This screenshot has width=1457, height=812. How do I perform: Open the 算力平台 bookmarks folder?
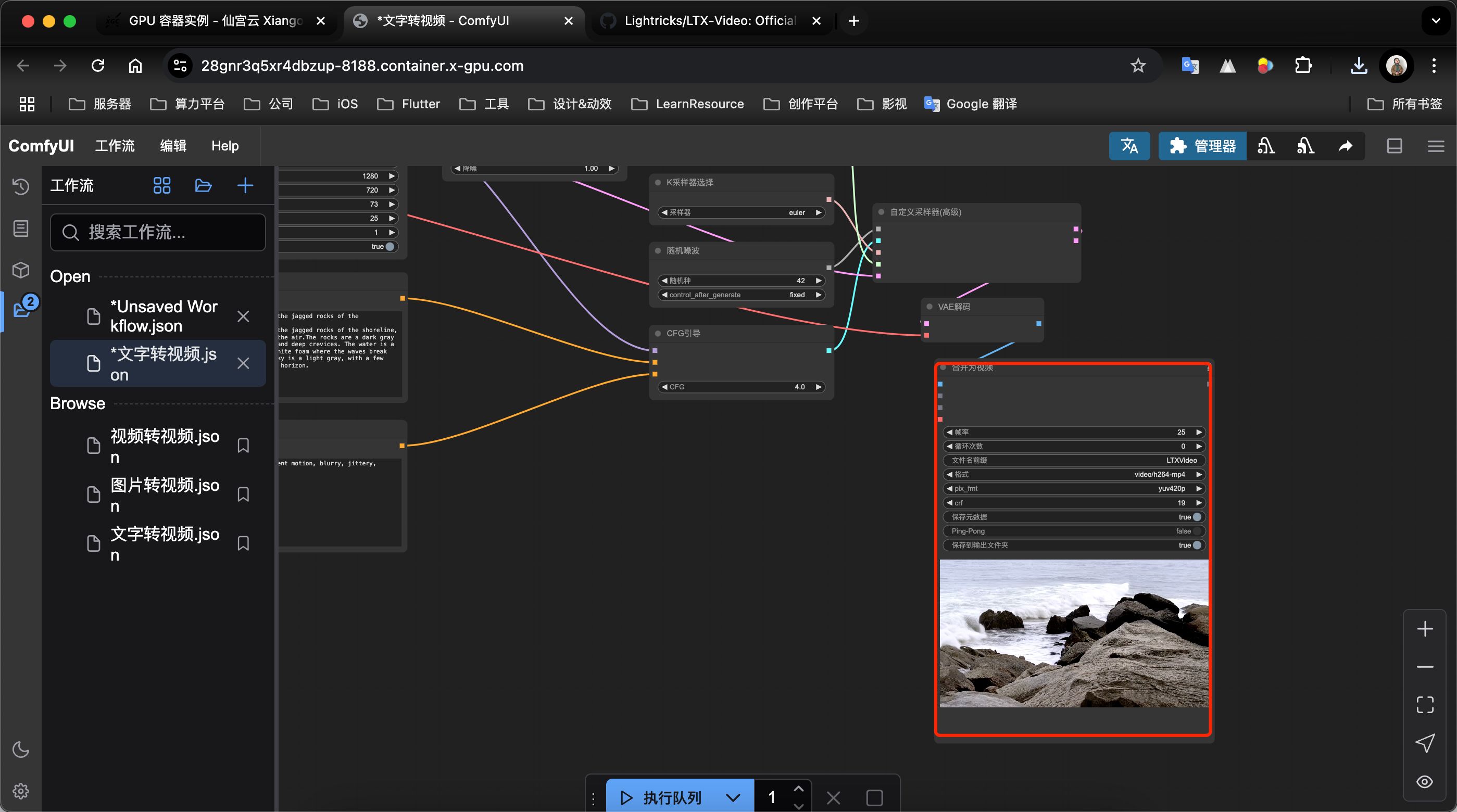[x=187, y=104]
